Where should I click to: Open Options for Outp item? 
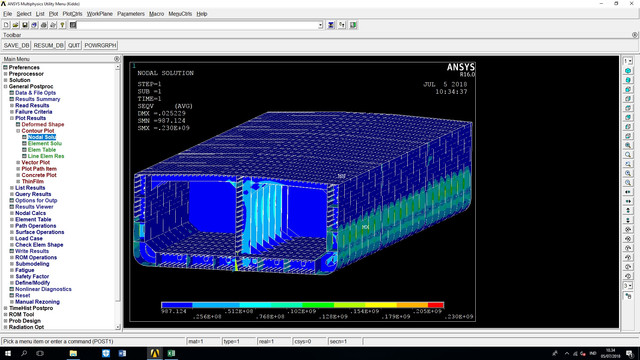pos(36,200)
